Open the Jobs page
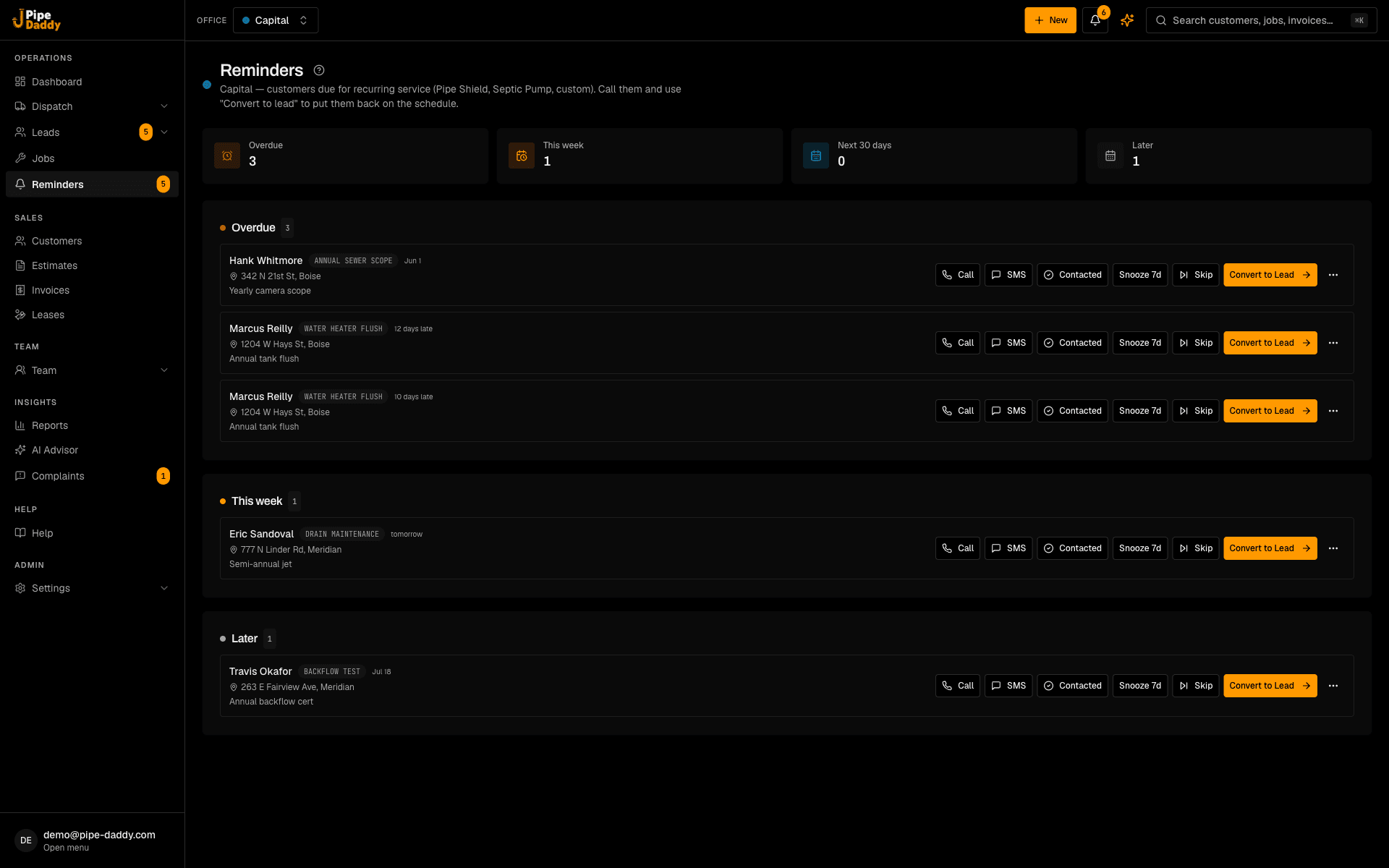Viewport: 1389px width, 868px height. pos(92,158)
